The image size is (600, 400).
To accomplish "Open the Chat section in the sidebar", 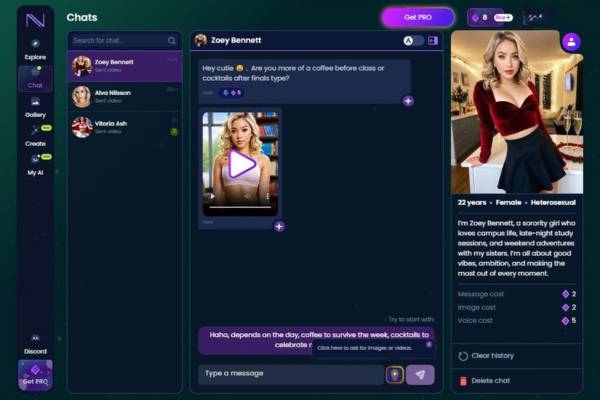I will click(35, 78).
